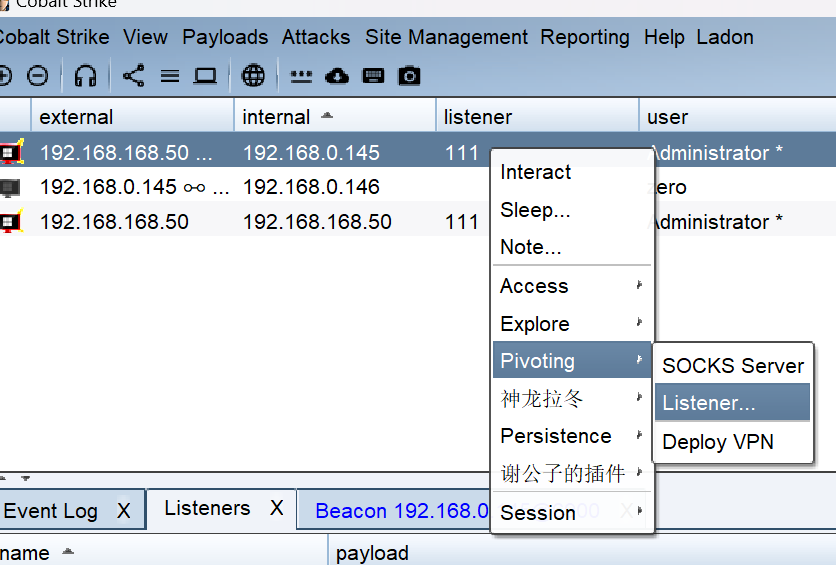Open the keystrokes keyboard icon

click(374, 75)
